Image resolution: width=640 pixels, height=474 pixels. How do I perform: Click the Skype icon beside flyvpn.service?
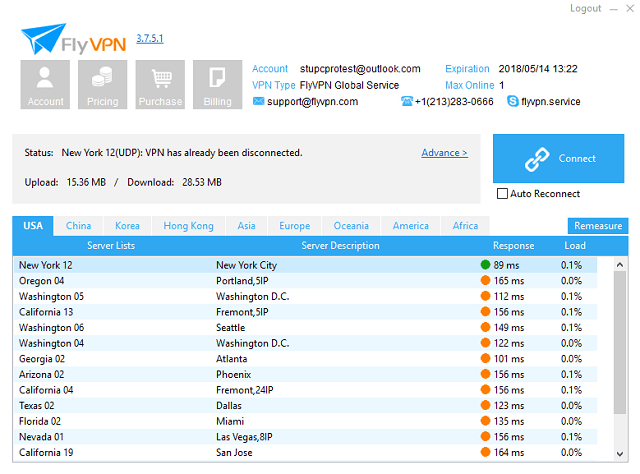click(x=513, y=101)
